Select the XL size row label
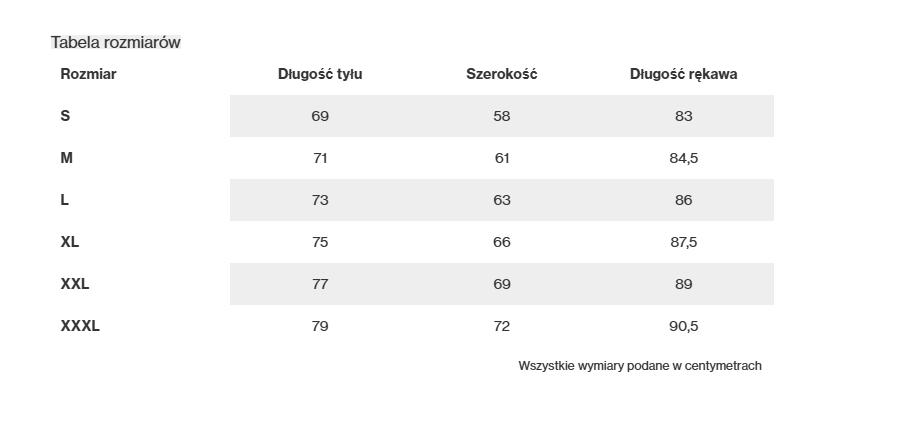Screen dimensions: 898x421 coord(70,242)
